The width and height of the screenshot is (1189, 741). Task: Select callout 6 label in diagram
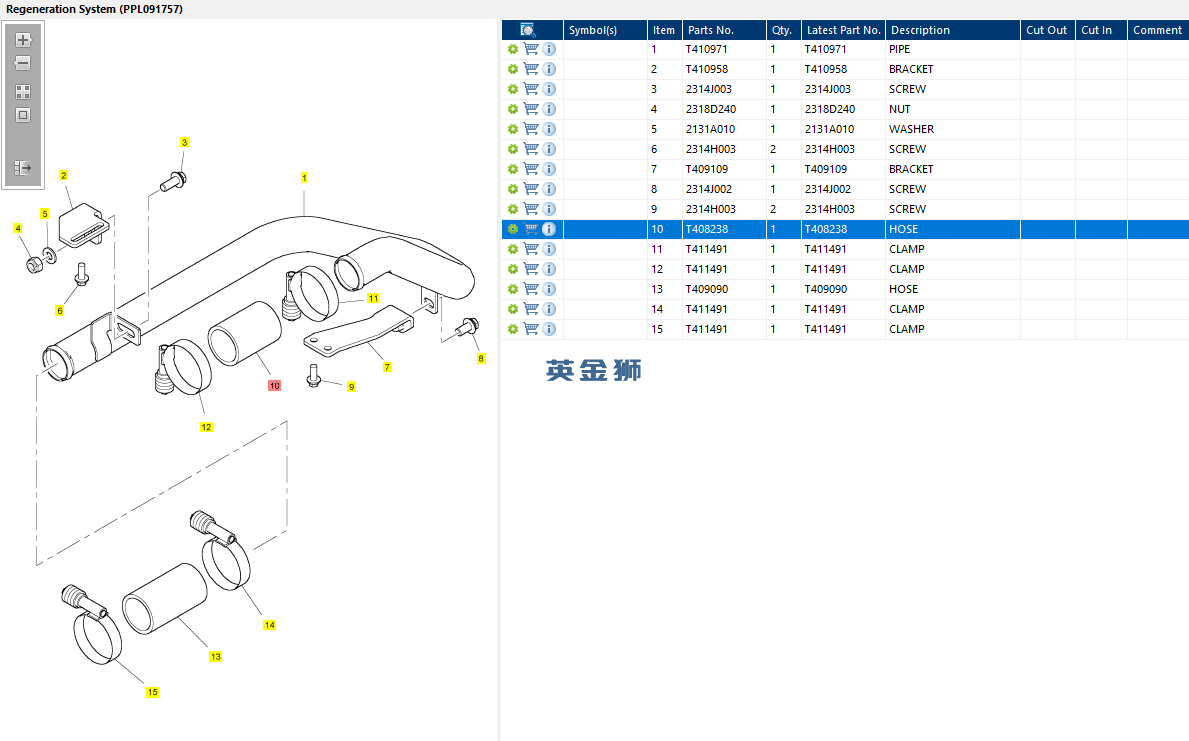pyautogui.click(x=60, y=311)
